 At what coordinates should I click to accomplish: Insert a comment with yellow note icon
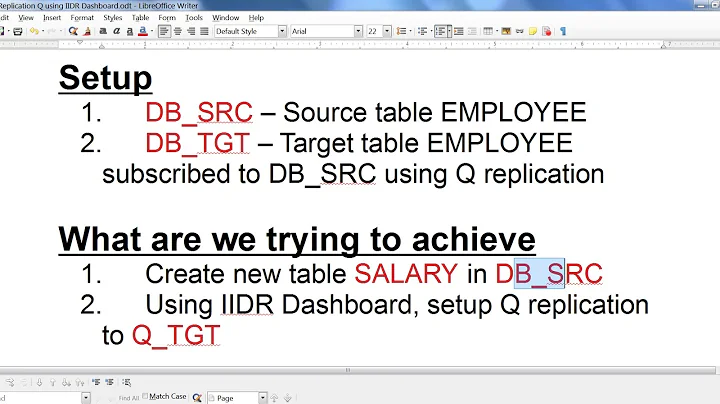533,31
